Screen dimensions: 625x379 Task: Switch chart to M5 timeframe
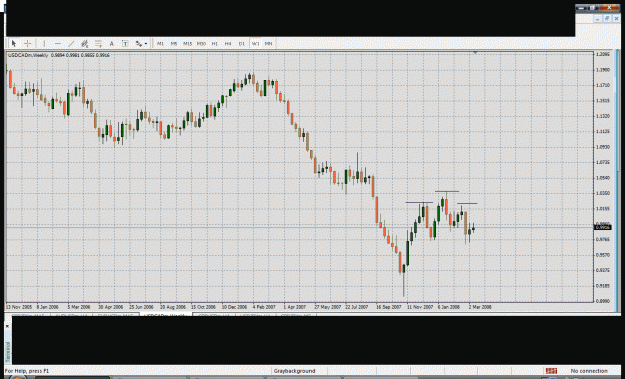point(174,43)
